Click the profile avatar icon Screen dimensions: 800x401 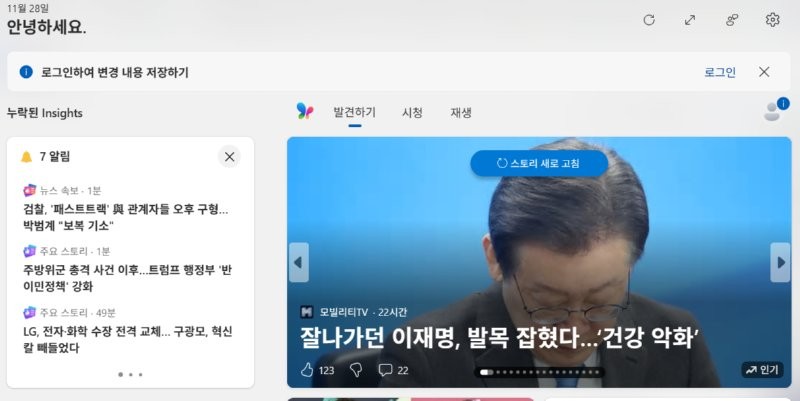point(772,112)
